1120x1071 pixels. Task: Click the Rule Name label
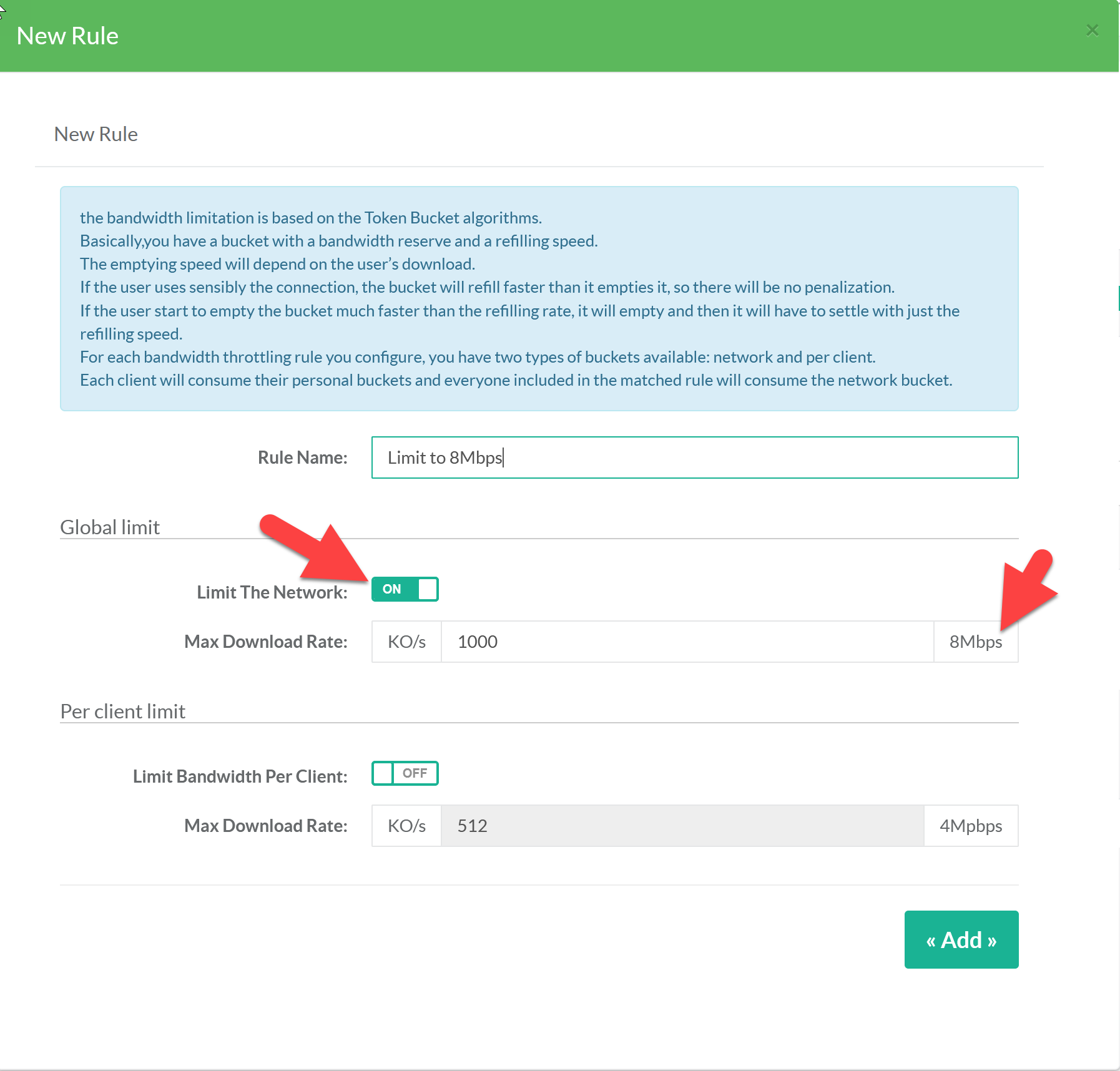pyautogui.click(x=302, y=457)
